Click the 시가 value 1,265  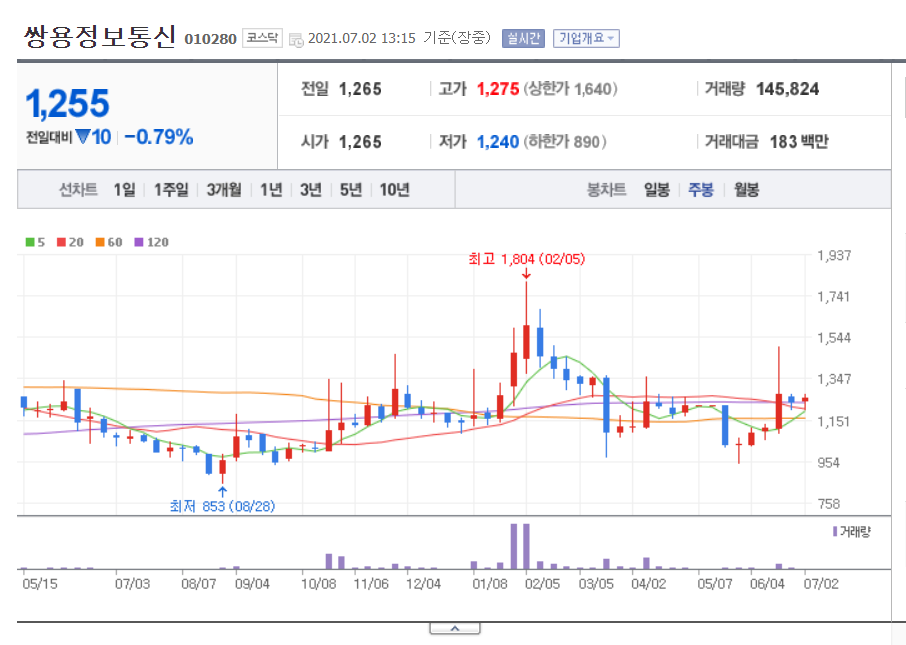360,142
